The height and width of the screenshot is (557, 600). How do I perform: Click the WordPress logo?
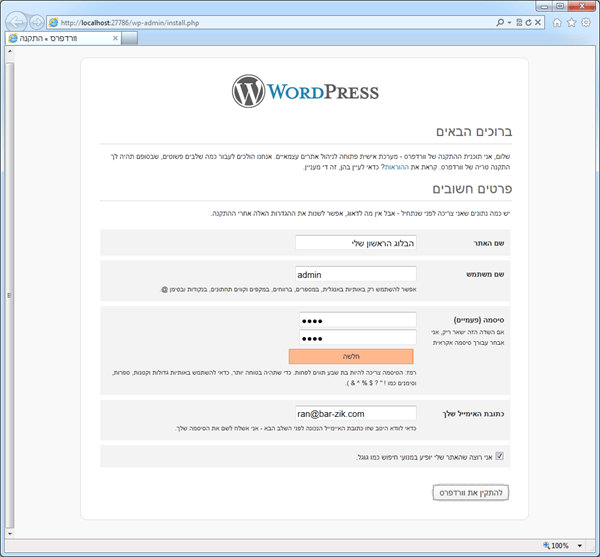point(305,91)
